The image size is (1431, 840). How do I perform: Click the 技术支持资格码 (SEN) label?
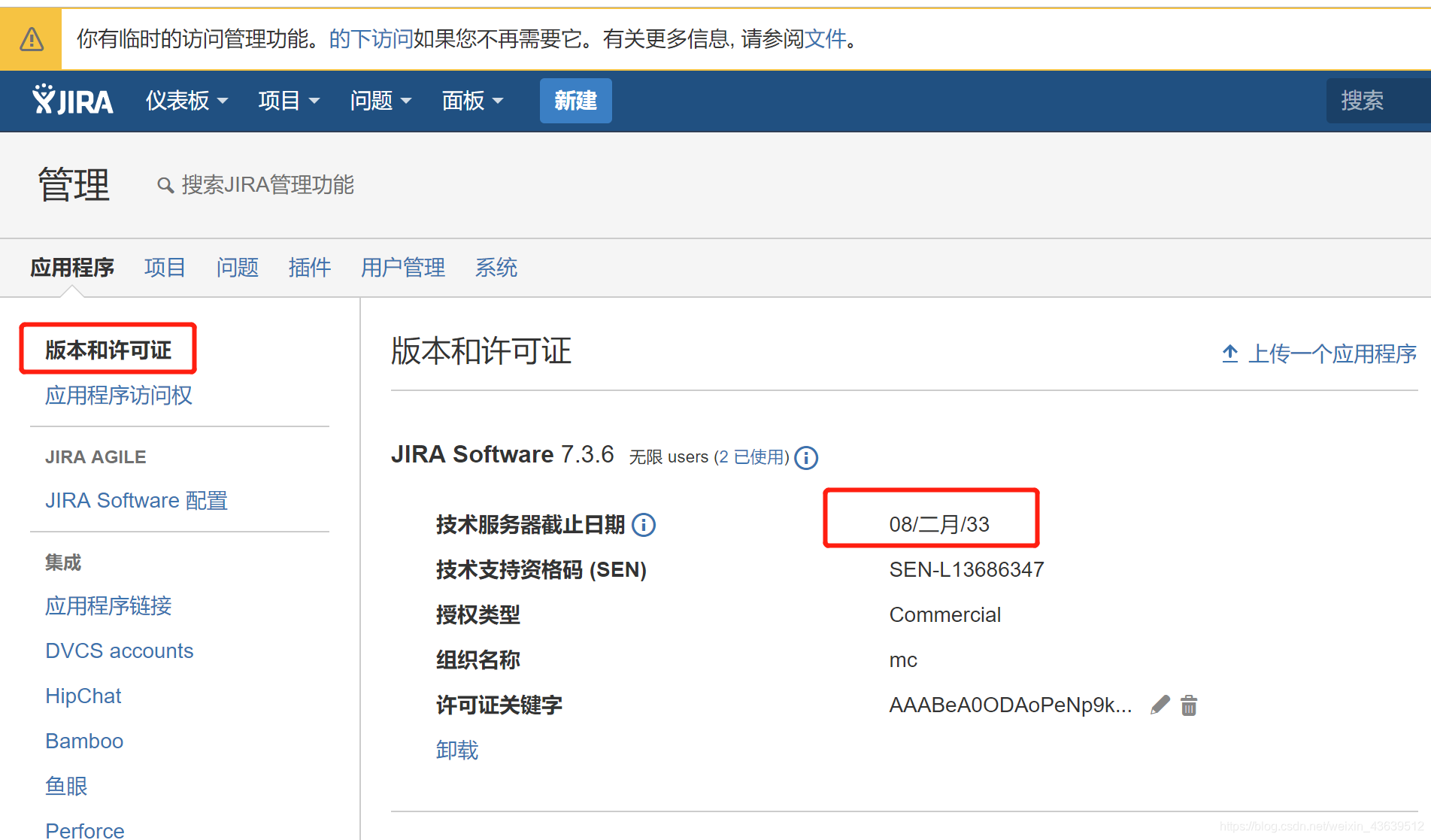point(541,570)
